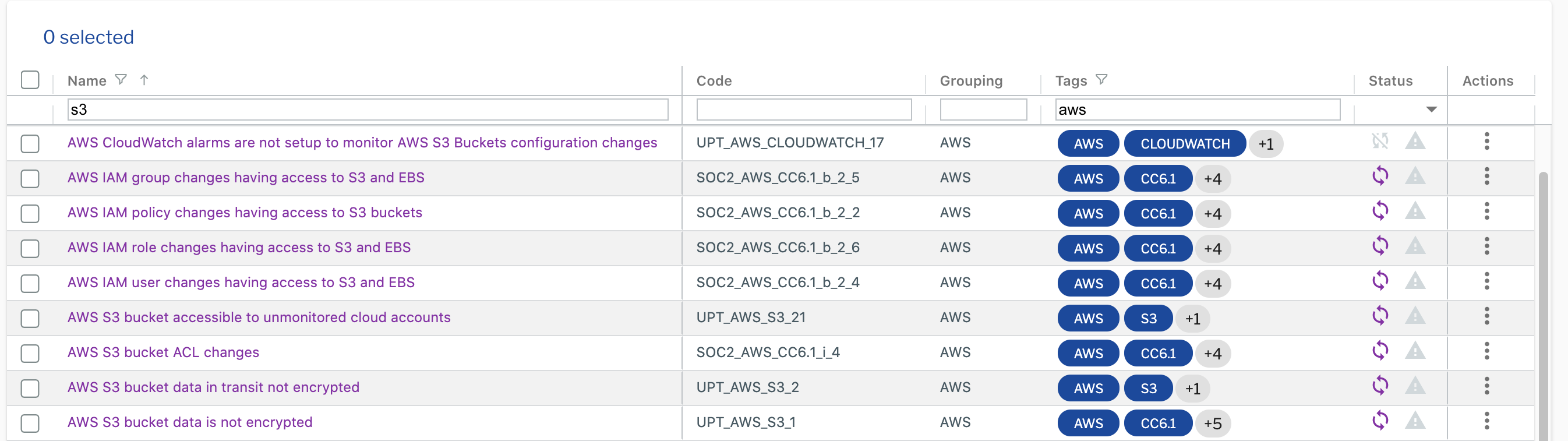Open actions menu for S3 bucket ACL changes

point(1486,351)
